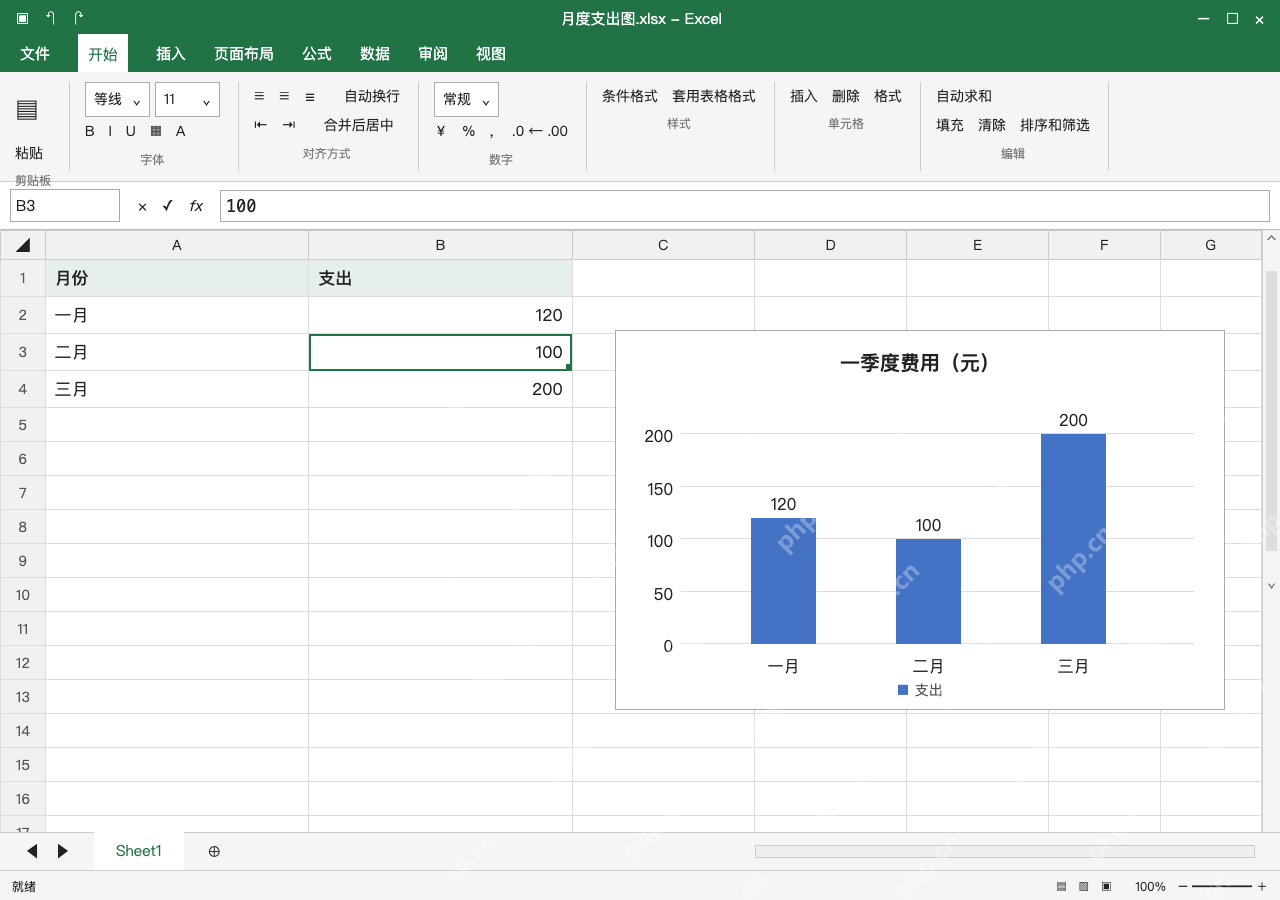Image resolution: width=1280 pixels, height=900 pixels.
Task: Cancel formula entry with × icon
Action: tap(142, 206)
